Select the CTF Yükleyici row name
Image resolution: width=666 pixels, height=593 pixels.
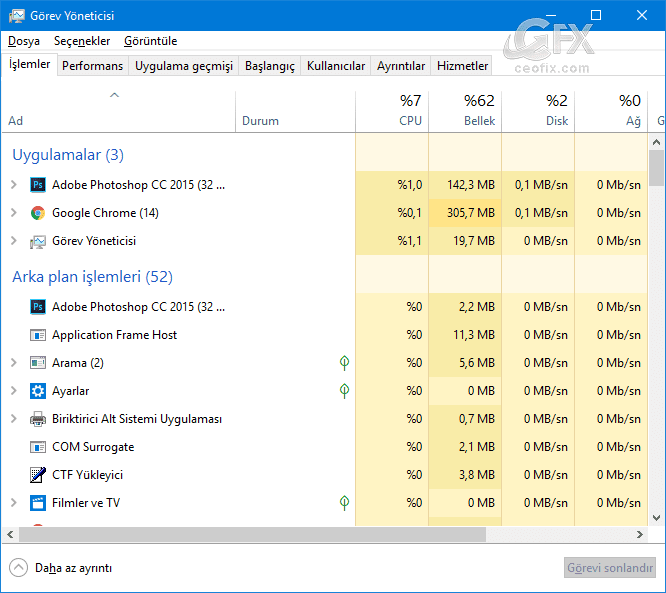[x=87, y=475]
